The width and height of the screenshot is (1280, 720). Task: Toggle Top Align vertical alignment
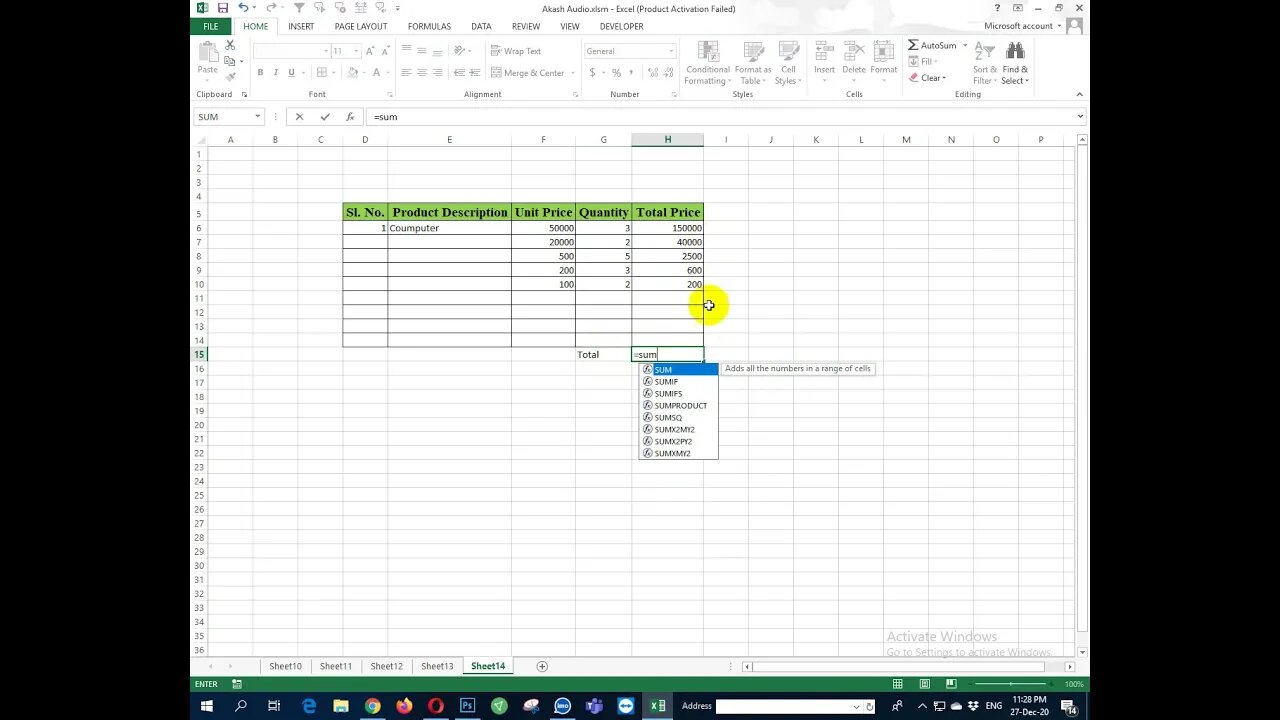[406, 50]
